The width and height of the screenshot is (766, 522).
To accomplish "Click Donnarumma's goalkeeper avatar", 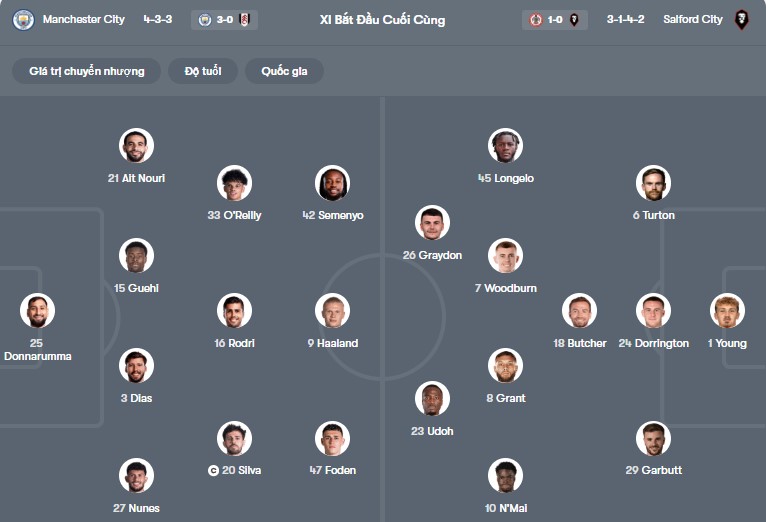I will point(37,311).
